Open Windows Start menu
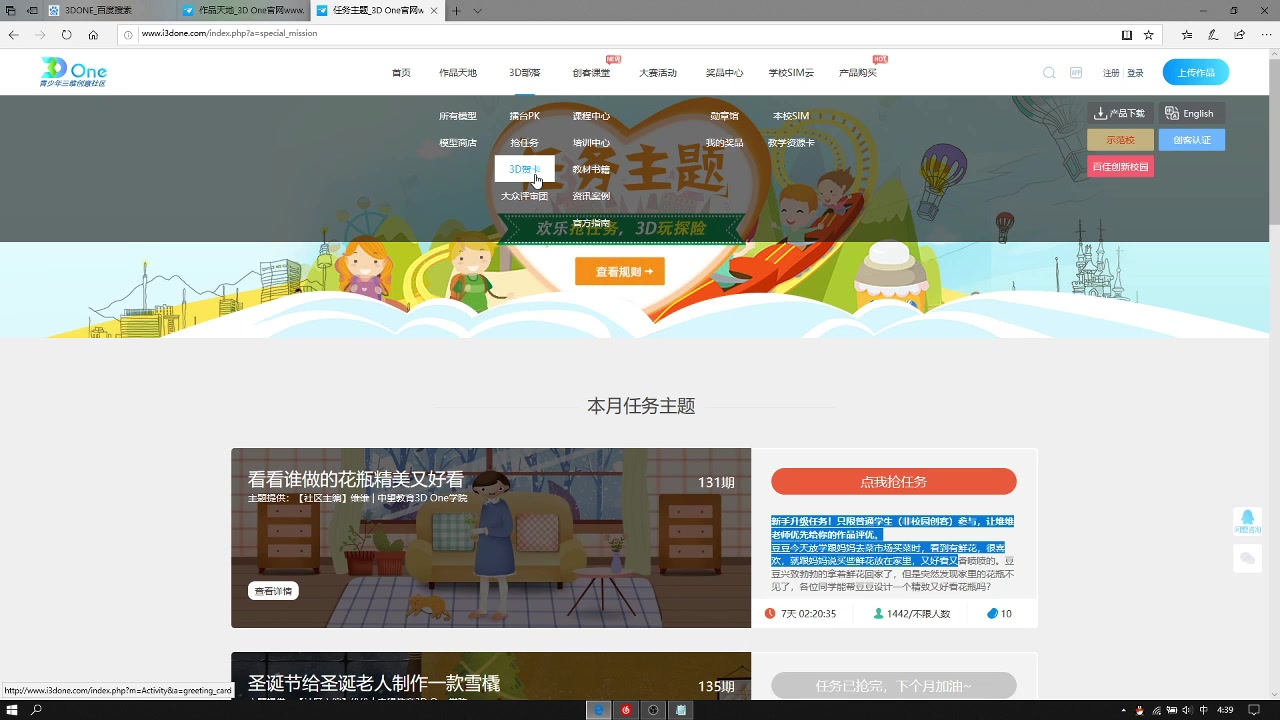 point(12,710)
